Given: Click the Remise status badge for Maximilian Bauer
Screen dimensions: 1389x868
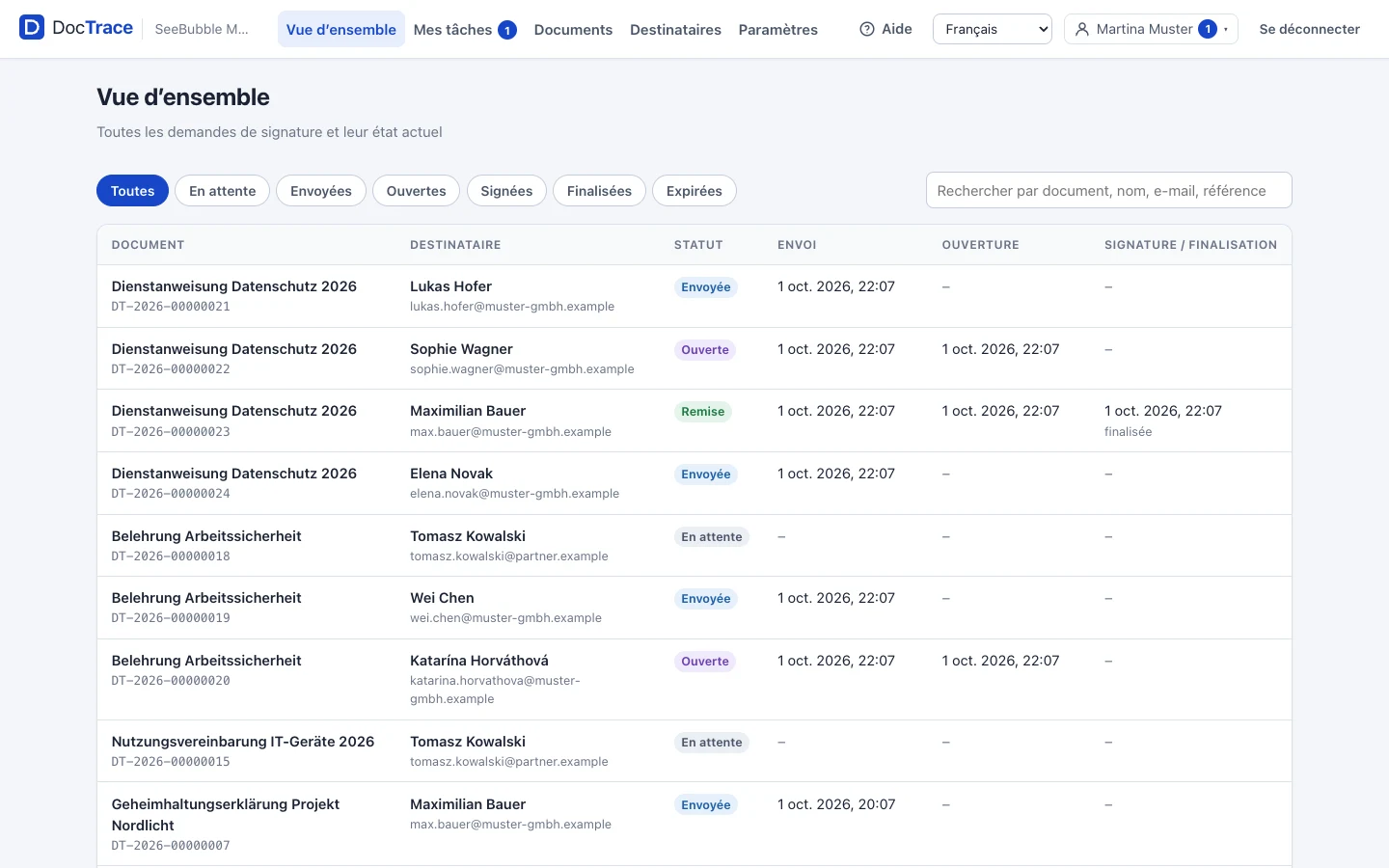Looking at the screenshot, I should 702,412.
